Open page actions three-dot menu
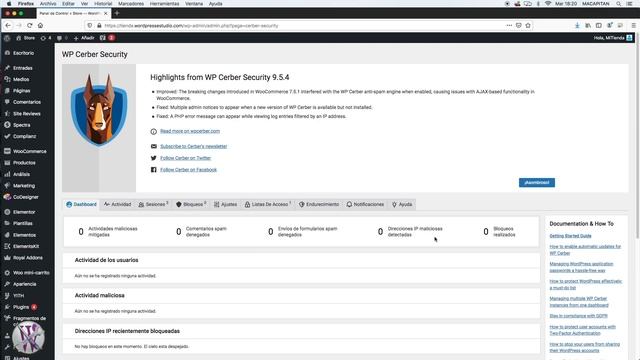The height and width of the screenshot is (360, 640). (x=509, y=25)
